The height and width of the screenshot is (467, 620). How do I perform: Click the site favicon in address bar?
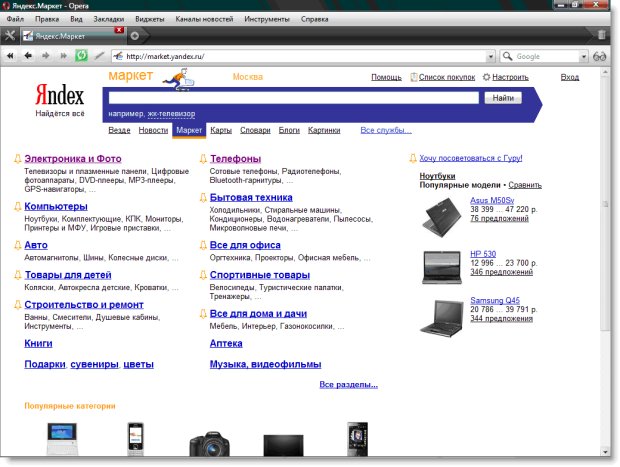tap(118, 57)
